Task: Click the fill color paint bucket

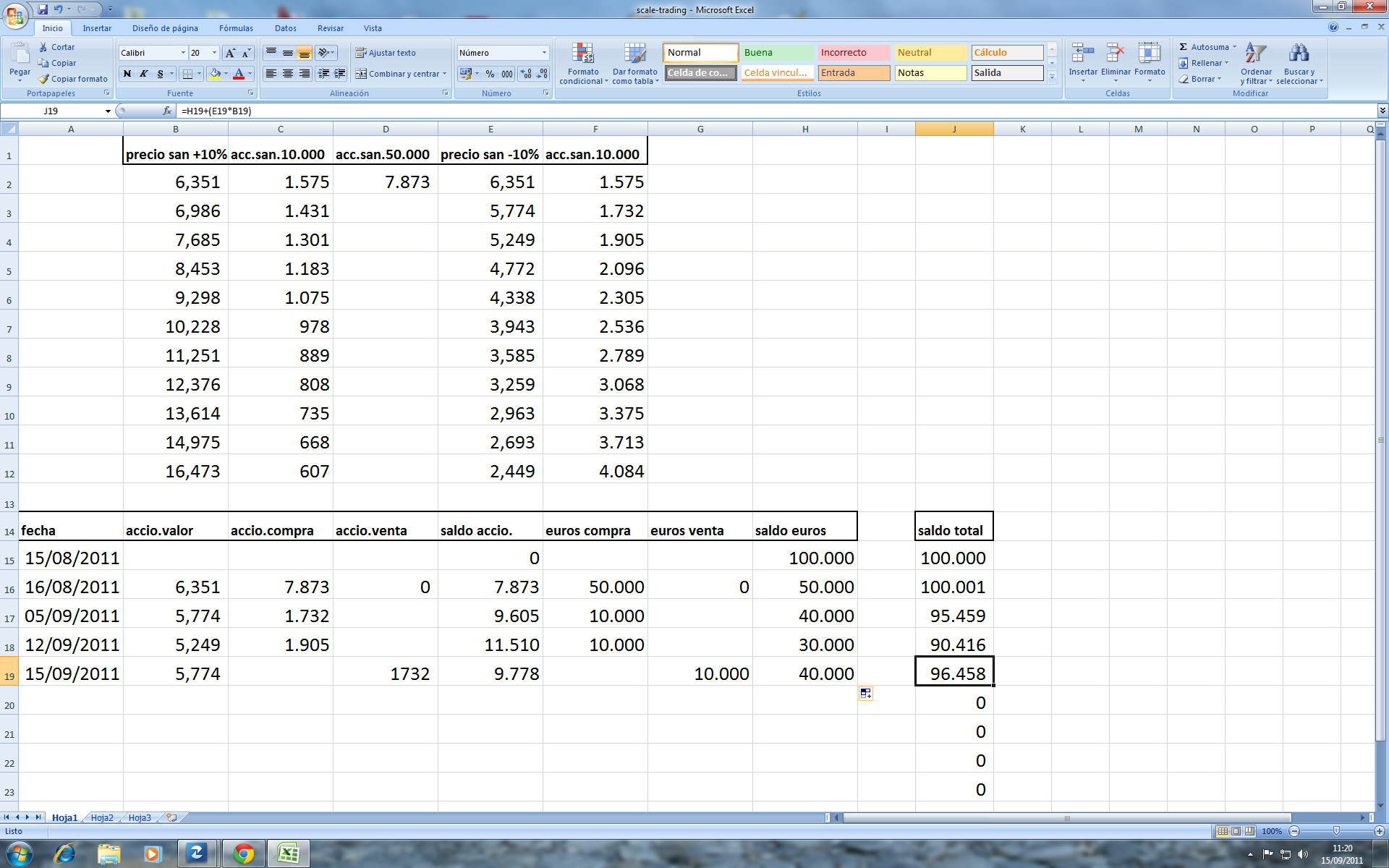Action: click(x=215, y=74)
